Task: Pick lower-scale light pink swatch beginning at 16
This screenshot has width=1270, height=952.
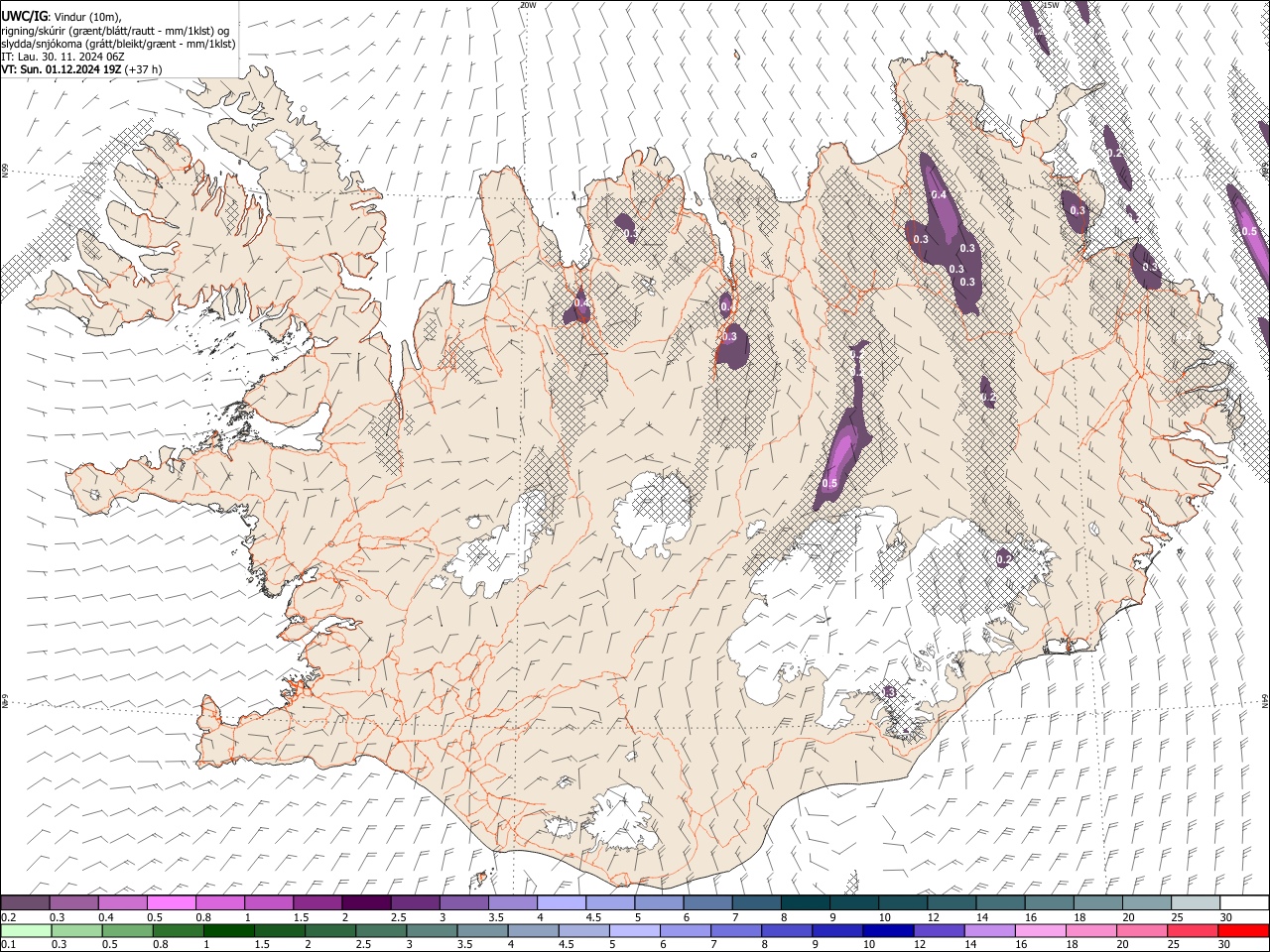Action: (x=1040, y=930)
